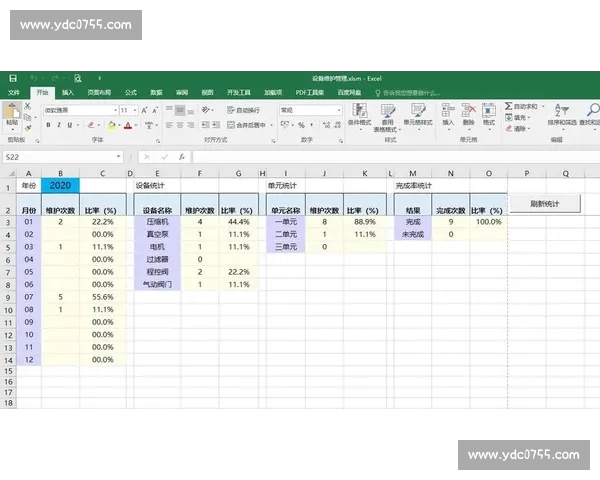Select the year cell showing 2020

pos(60,186)
